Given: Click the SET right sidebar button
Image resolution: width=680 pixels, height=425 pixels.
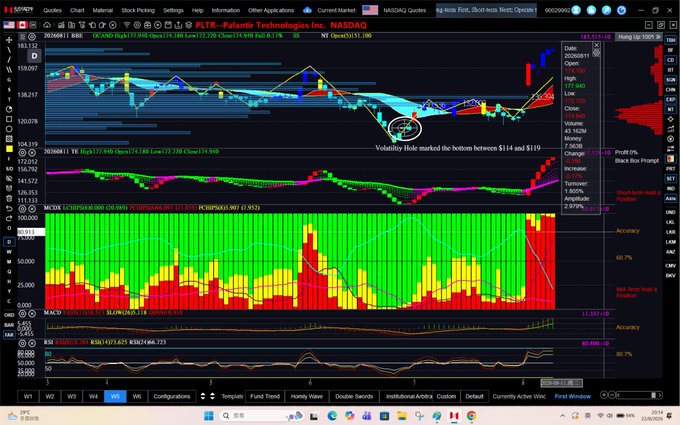Looking at the screenshot, I should coord(670,179).
